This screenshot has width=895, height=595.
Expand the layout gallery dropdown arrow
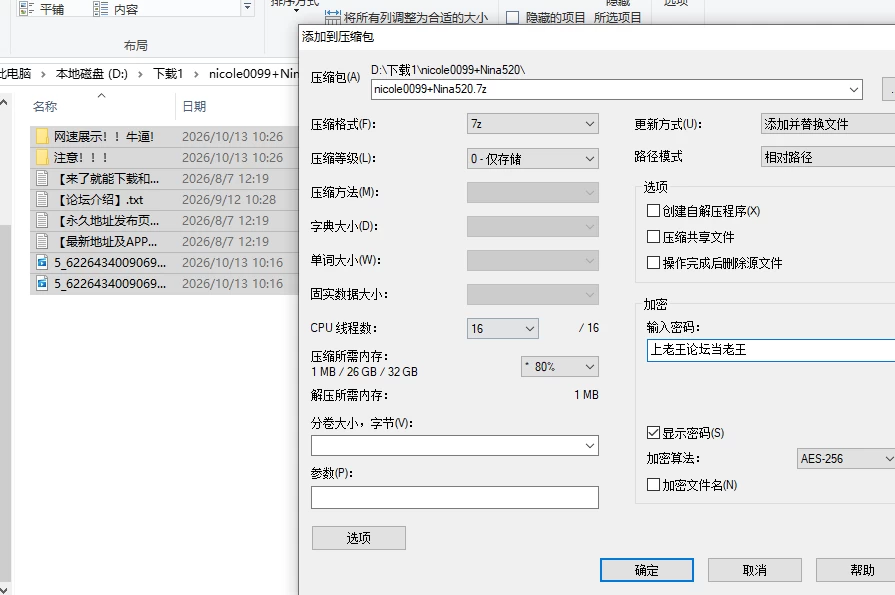[248, 7]
